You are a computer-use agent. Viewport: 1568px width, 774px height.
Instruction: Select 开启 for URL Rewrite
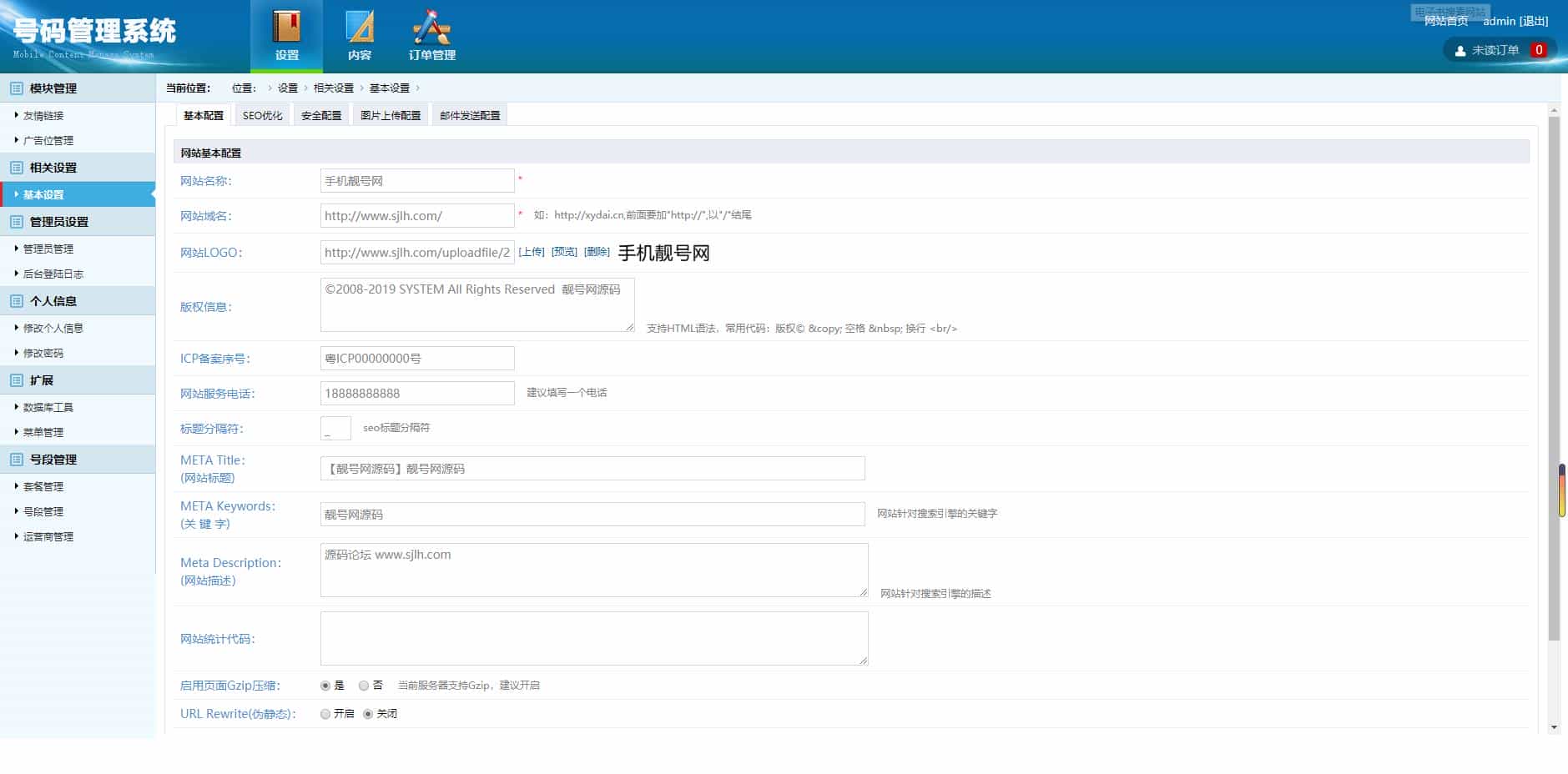point(325,714)
